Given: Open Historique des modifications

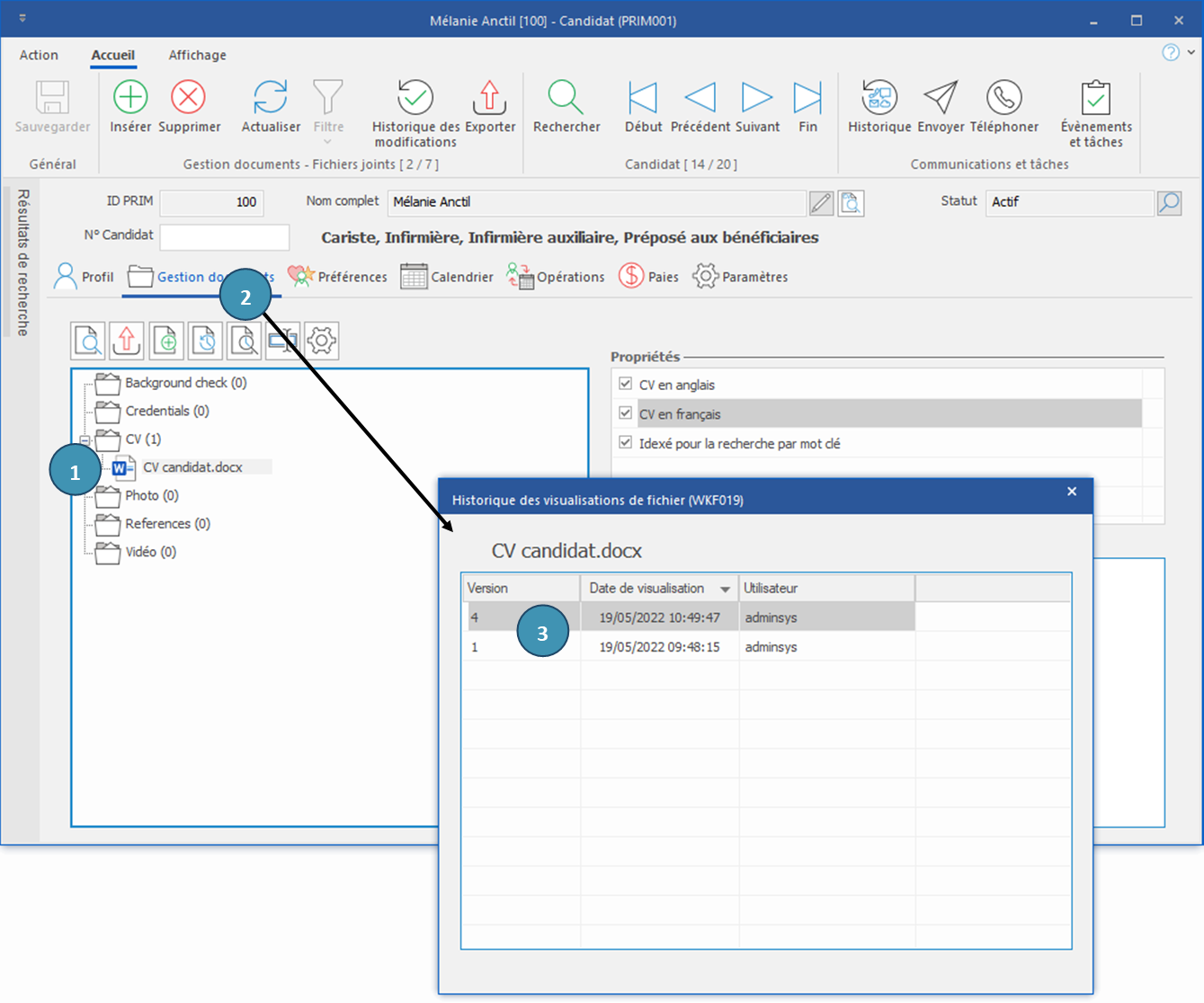Looking at the screenshot, I should (x=415, y=97).
